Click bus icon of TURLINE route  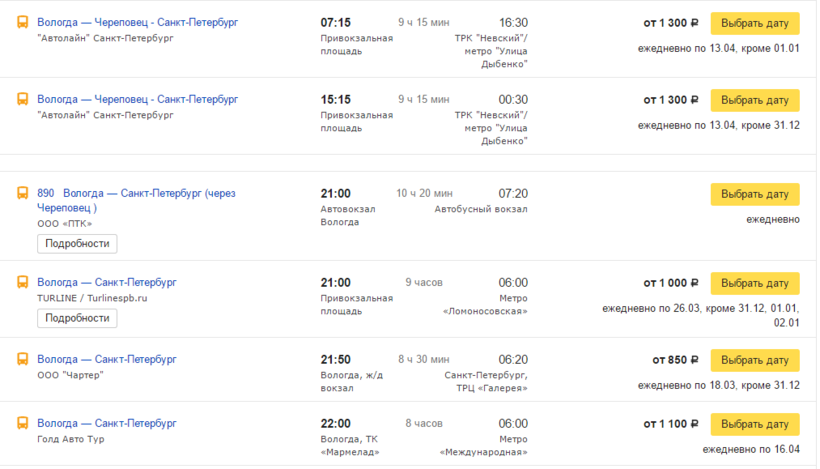point(21,283)
